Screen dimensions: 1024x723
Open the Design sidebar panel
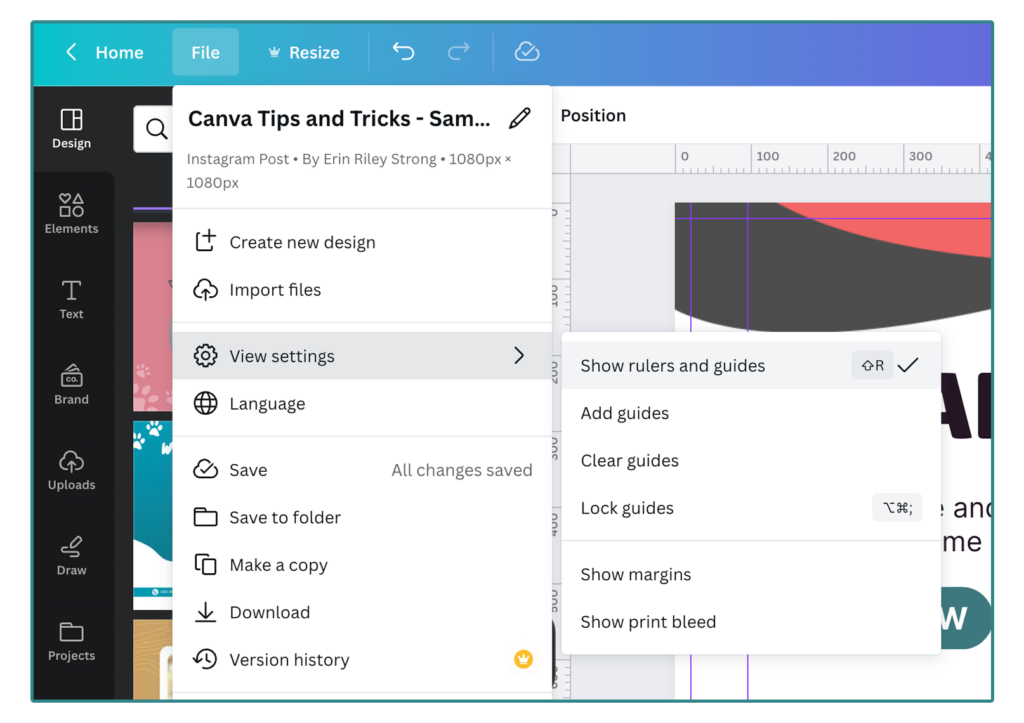[x=72, y=129]
